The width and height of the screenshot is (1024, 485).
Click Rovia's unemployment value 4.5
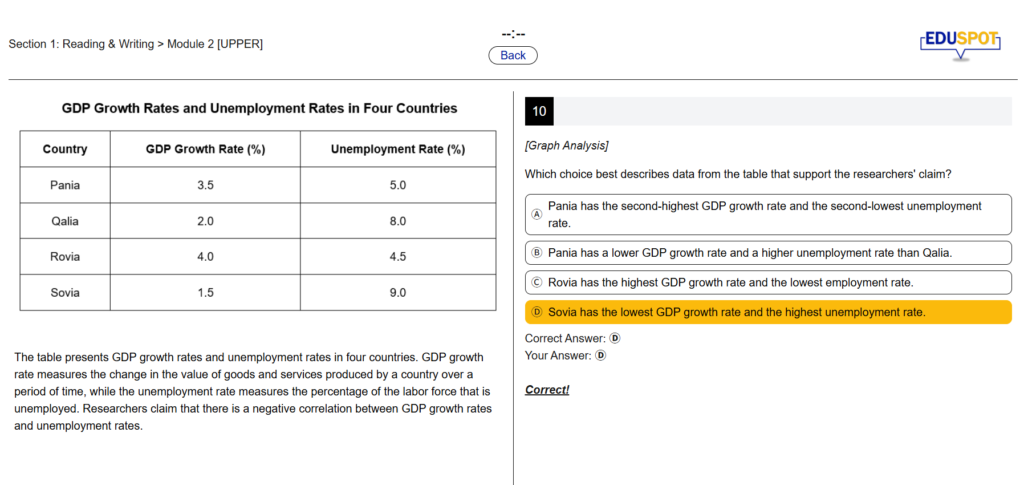(x=398, y=257)
